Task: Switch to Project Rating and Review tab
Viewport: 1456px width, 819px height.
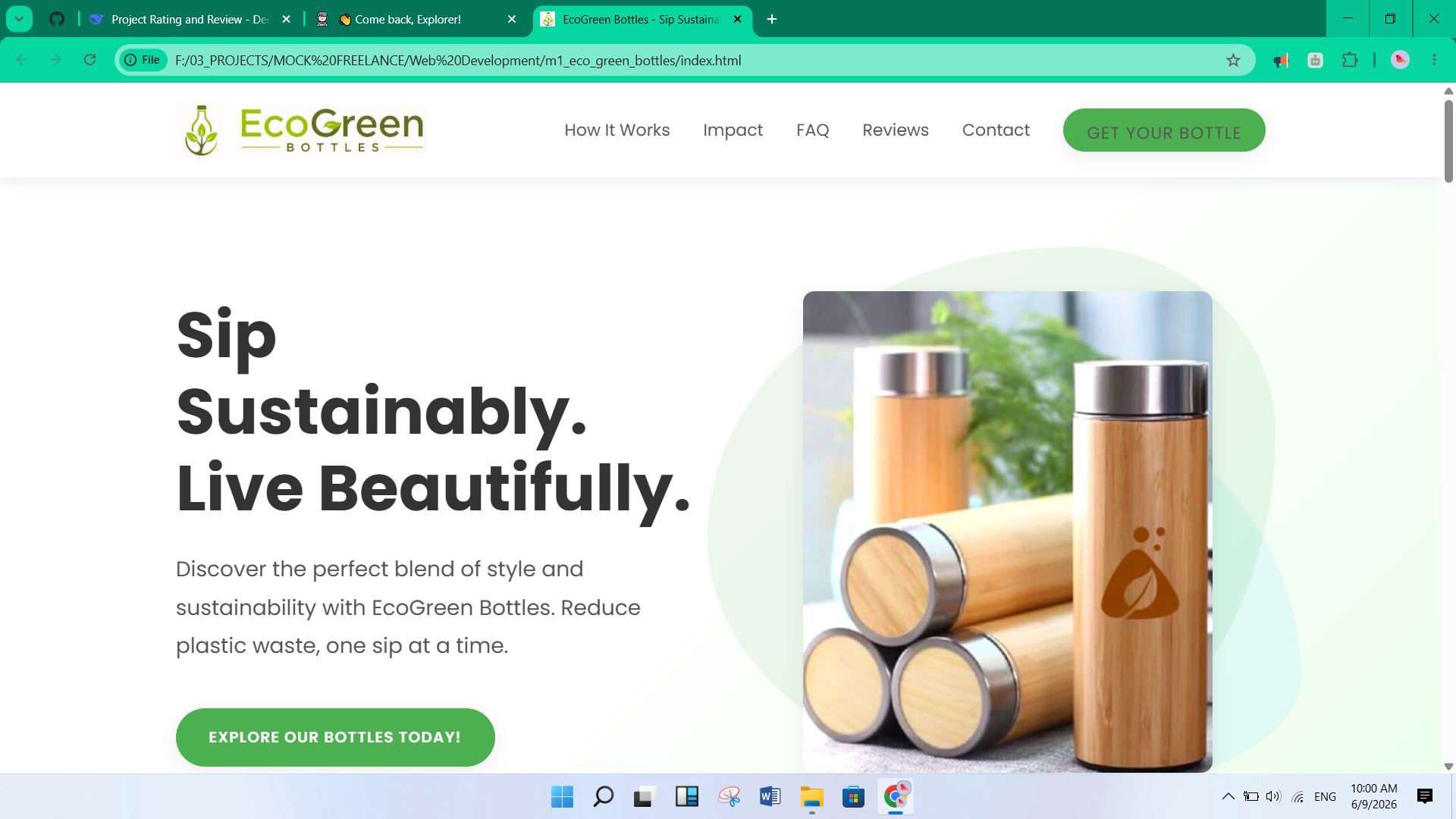Action: pos(190,19)
